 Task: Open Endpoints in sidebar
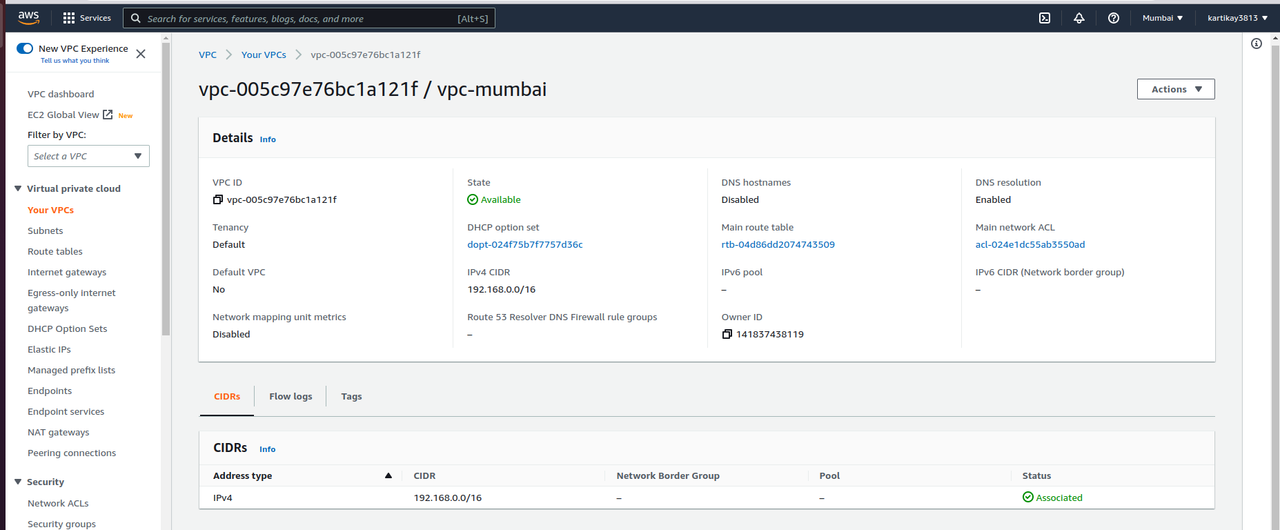click(x=50, y=391)
